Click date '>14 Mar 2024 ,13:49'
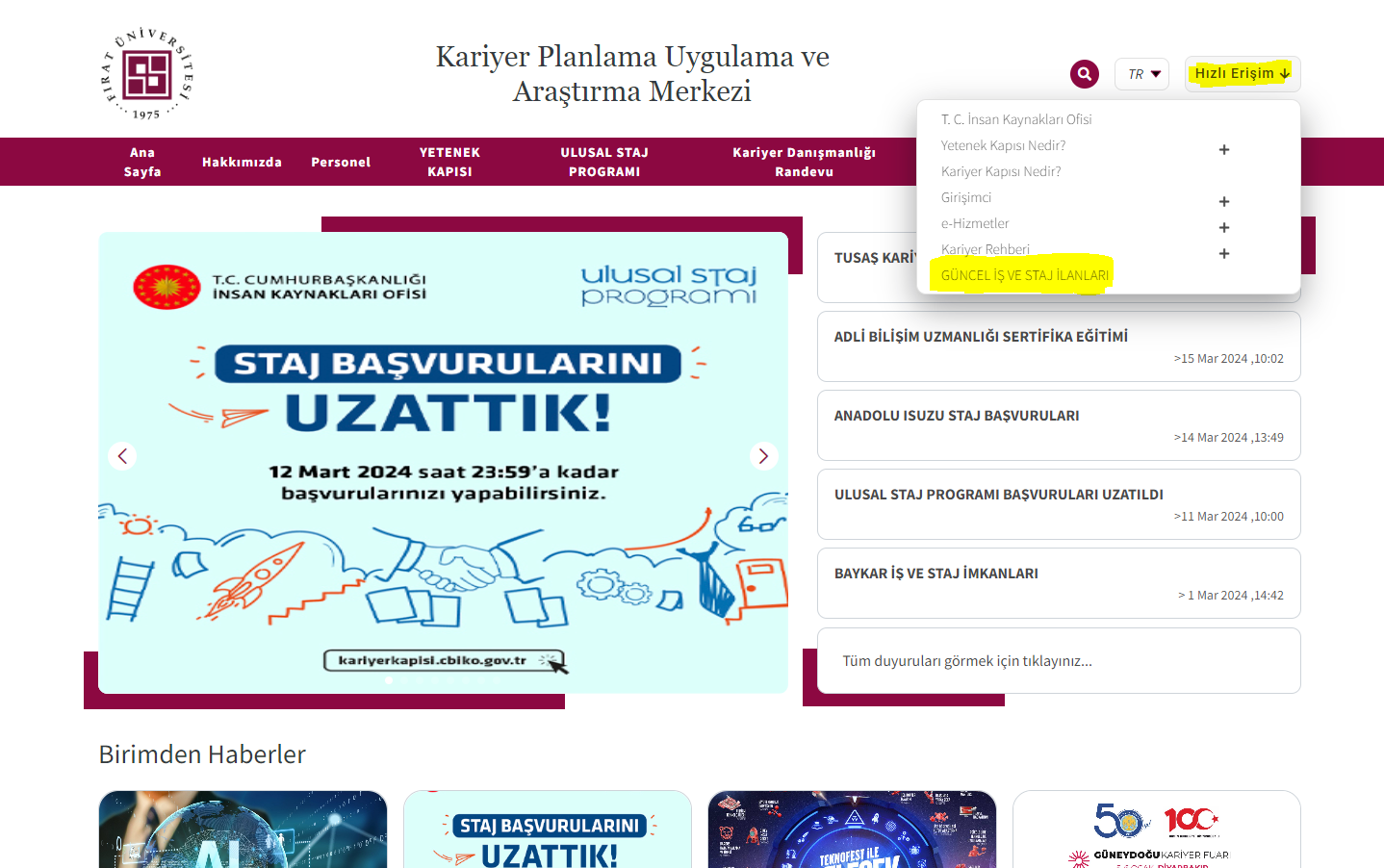 coord(1229,438)
